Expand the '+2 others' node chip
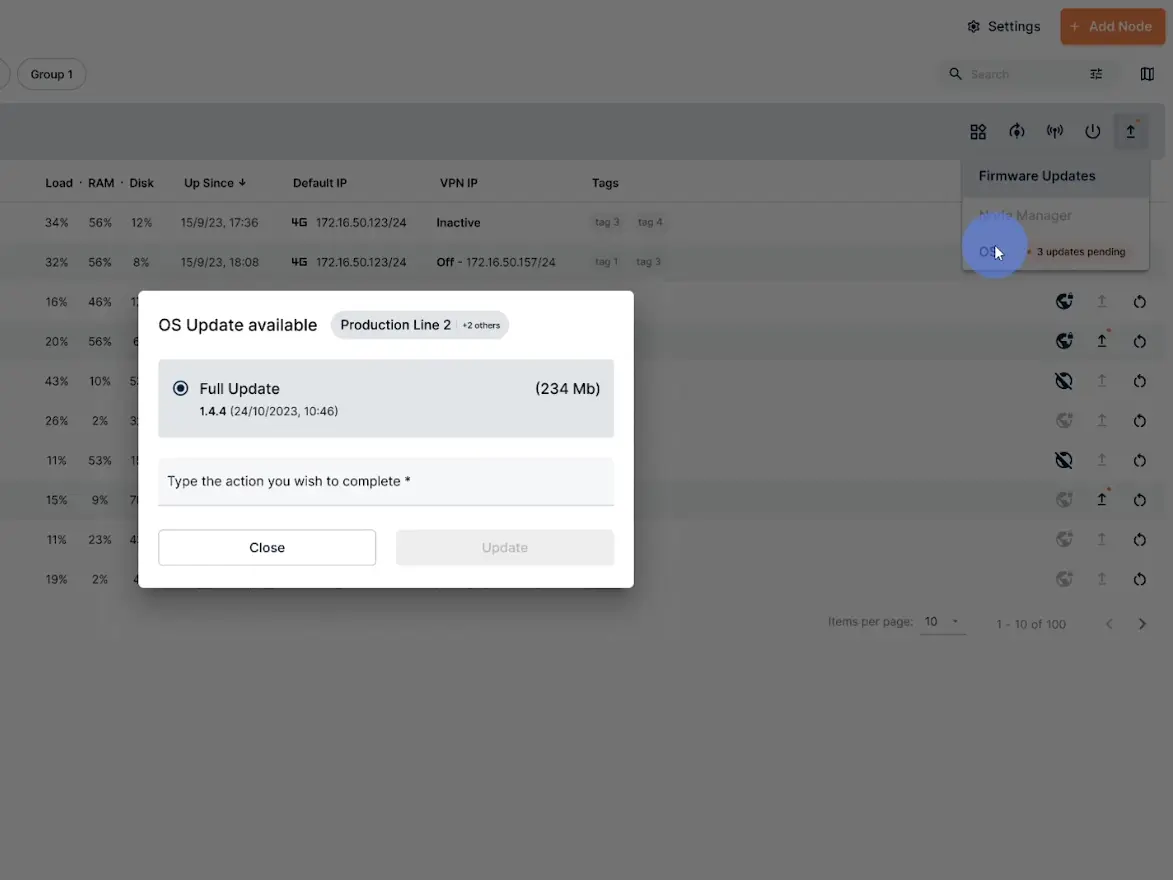 [481, 325]
